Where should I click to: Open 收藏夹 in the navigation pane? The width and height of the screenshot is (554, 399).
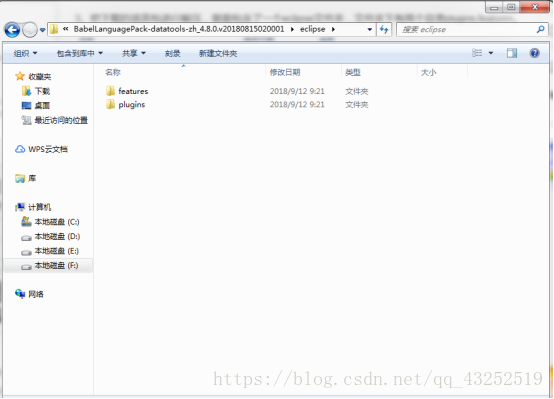pyautogui.click(x=40, y=77)
